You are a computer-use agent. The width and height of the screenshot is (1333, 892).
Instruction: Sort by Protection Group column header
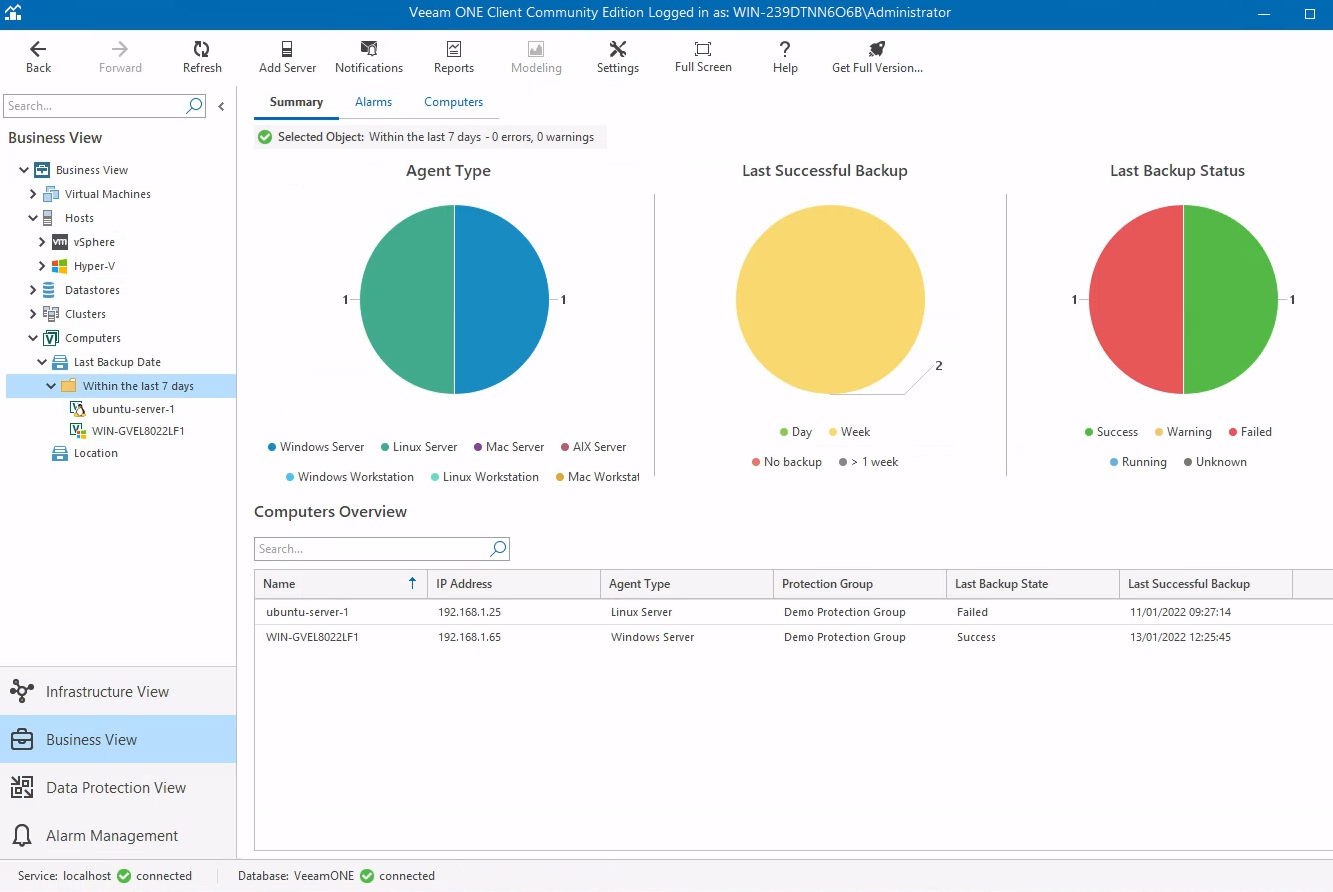pyautogui.click(x=860, y=584)
